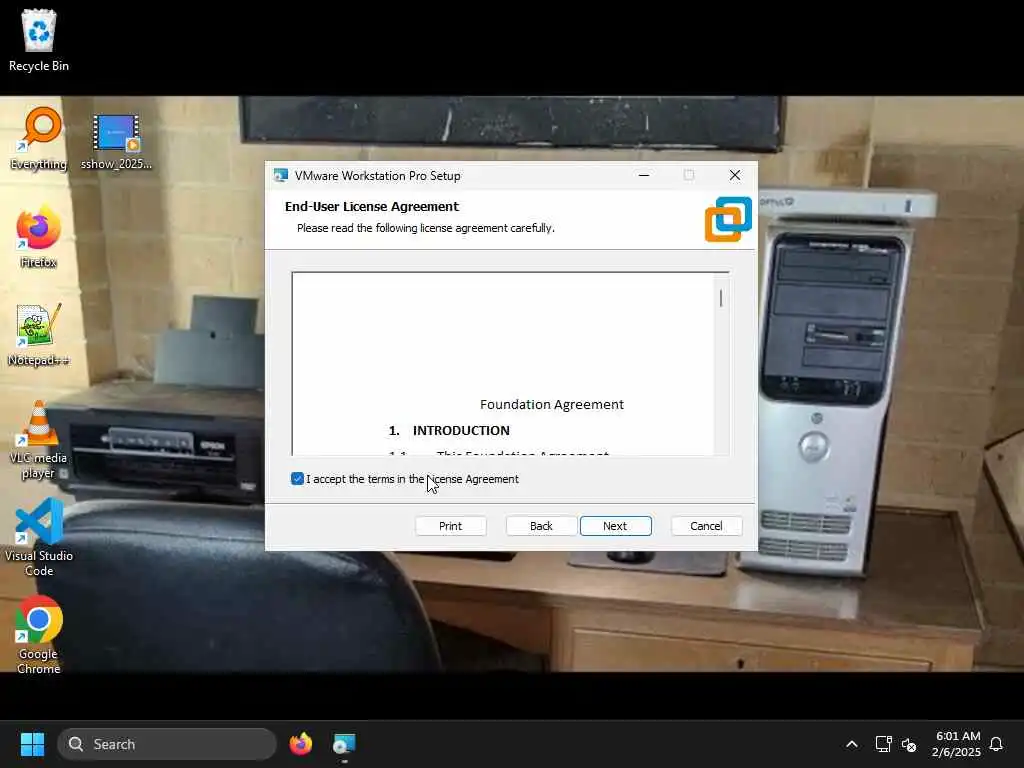Open the Everything search desktop shortcut

click(39, 138)
